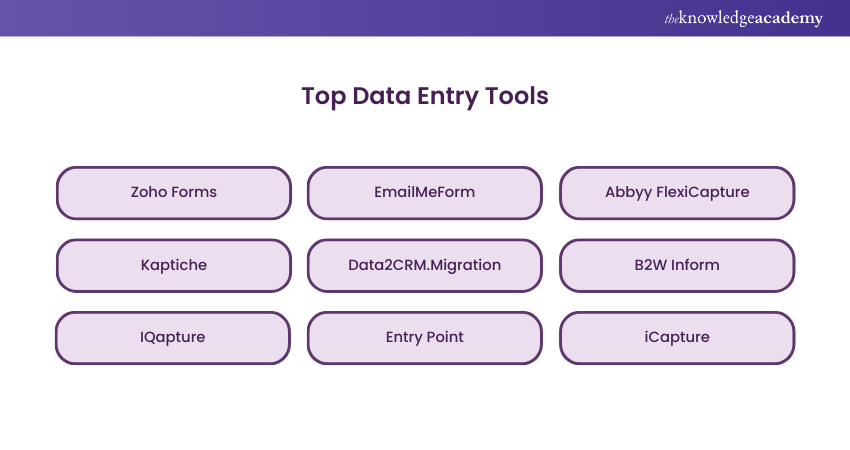Click the Data2CRM.Migration box
Screen dimensions: 850x450
click(x=424, y=265)
